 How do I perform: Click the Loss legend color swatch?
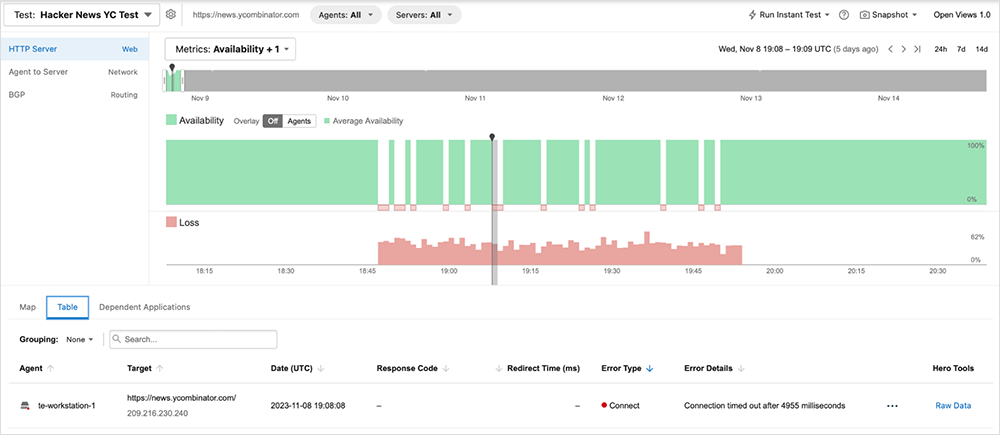171,222
